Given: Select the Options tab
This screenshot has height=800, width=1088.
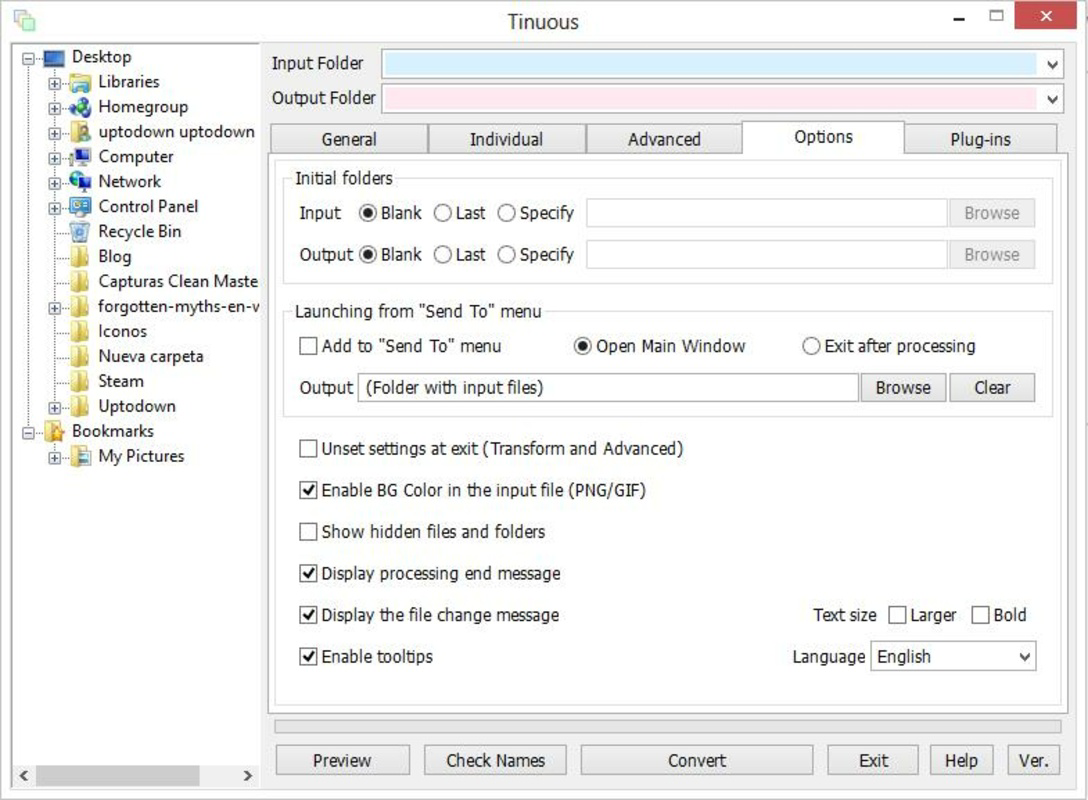Looking at the screenshot, I should 823,137.
